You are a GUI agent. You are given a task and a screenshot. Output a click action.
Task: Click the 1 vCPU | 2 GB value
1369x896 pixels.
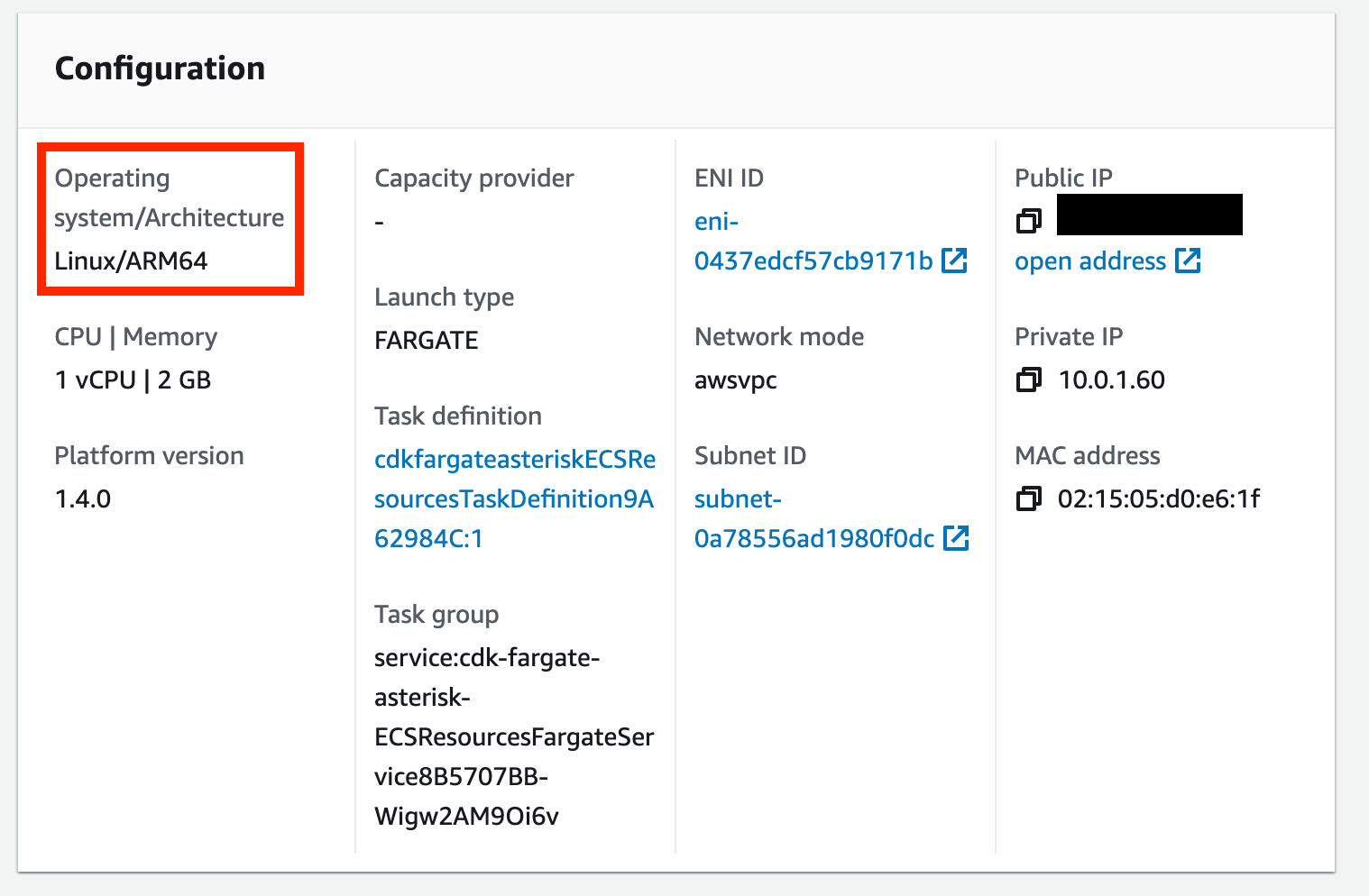(x=133, y=379)
